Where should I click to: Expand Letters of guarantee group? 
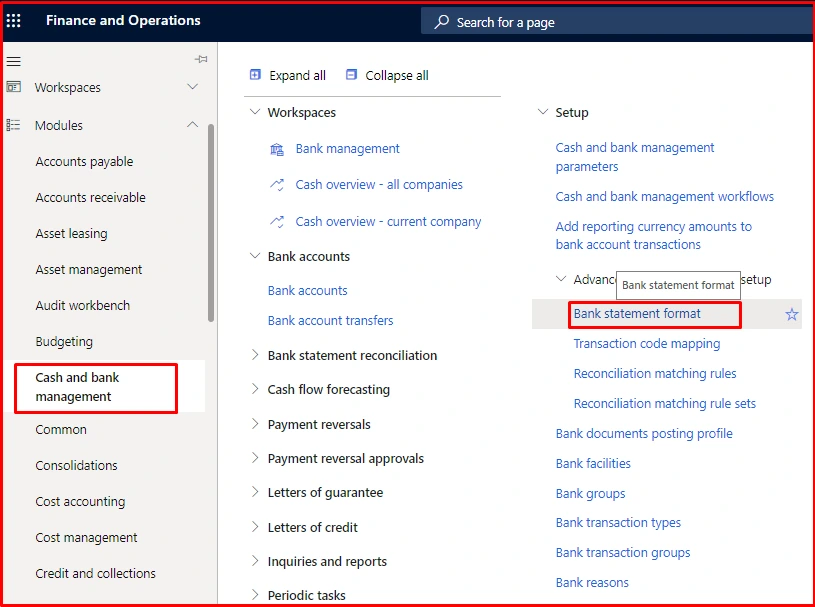pos(255,492)
